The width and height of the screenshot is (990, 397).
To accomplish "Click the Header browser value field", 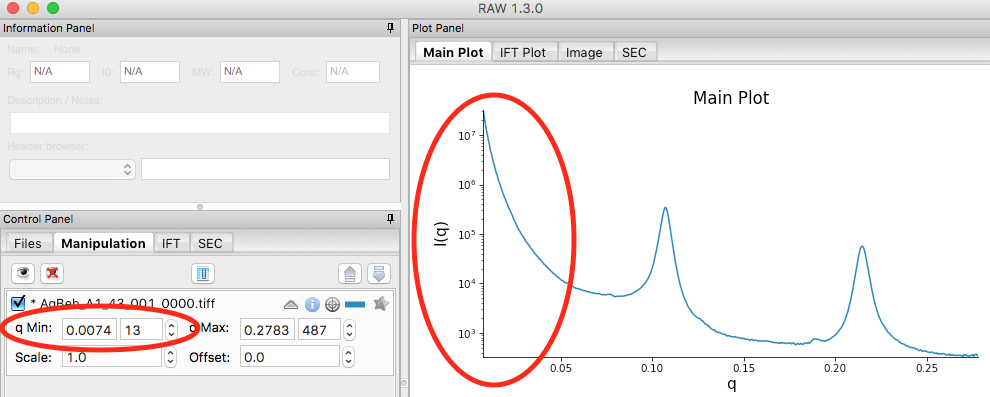I will click(265, 169).
